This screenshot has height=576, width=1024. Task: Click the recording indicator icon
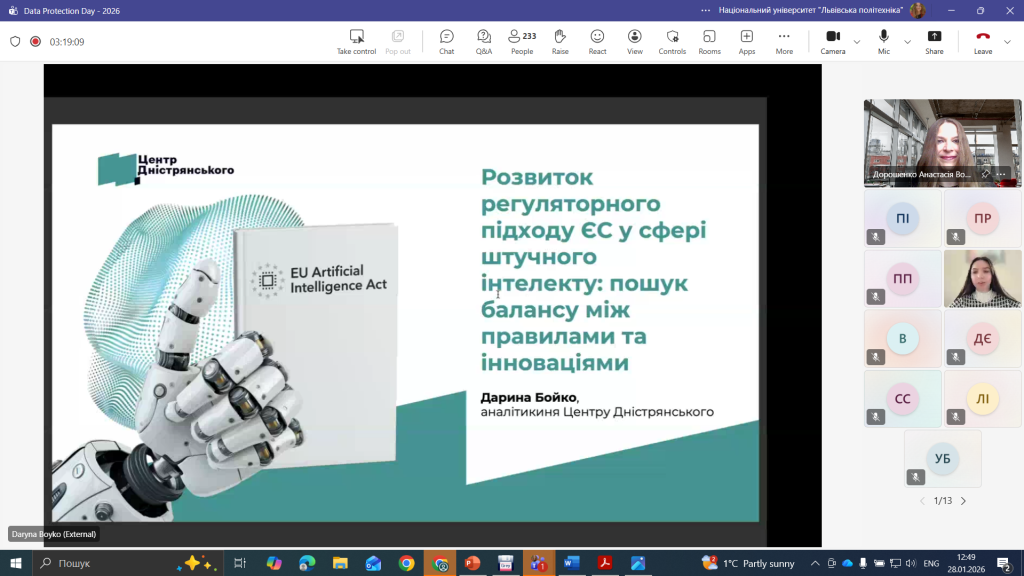[35, 42]
